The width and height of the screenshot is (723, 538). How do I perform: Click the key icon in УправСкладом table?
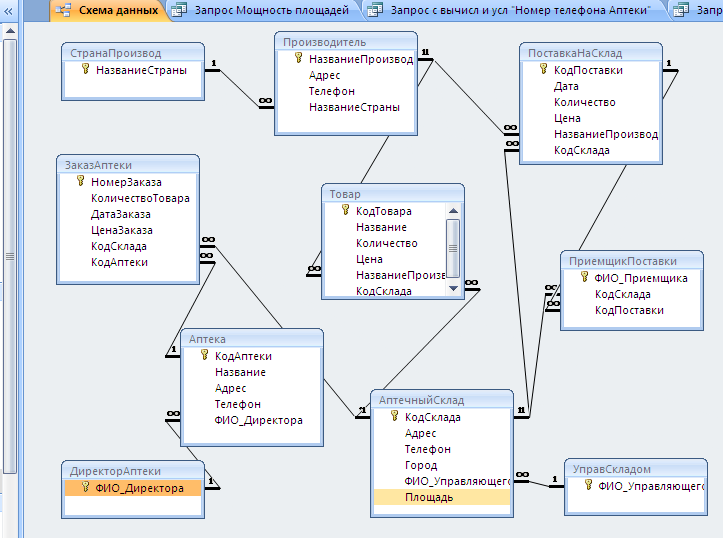tap(588, 485)
